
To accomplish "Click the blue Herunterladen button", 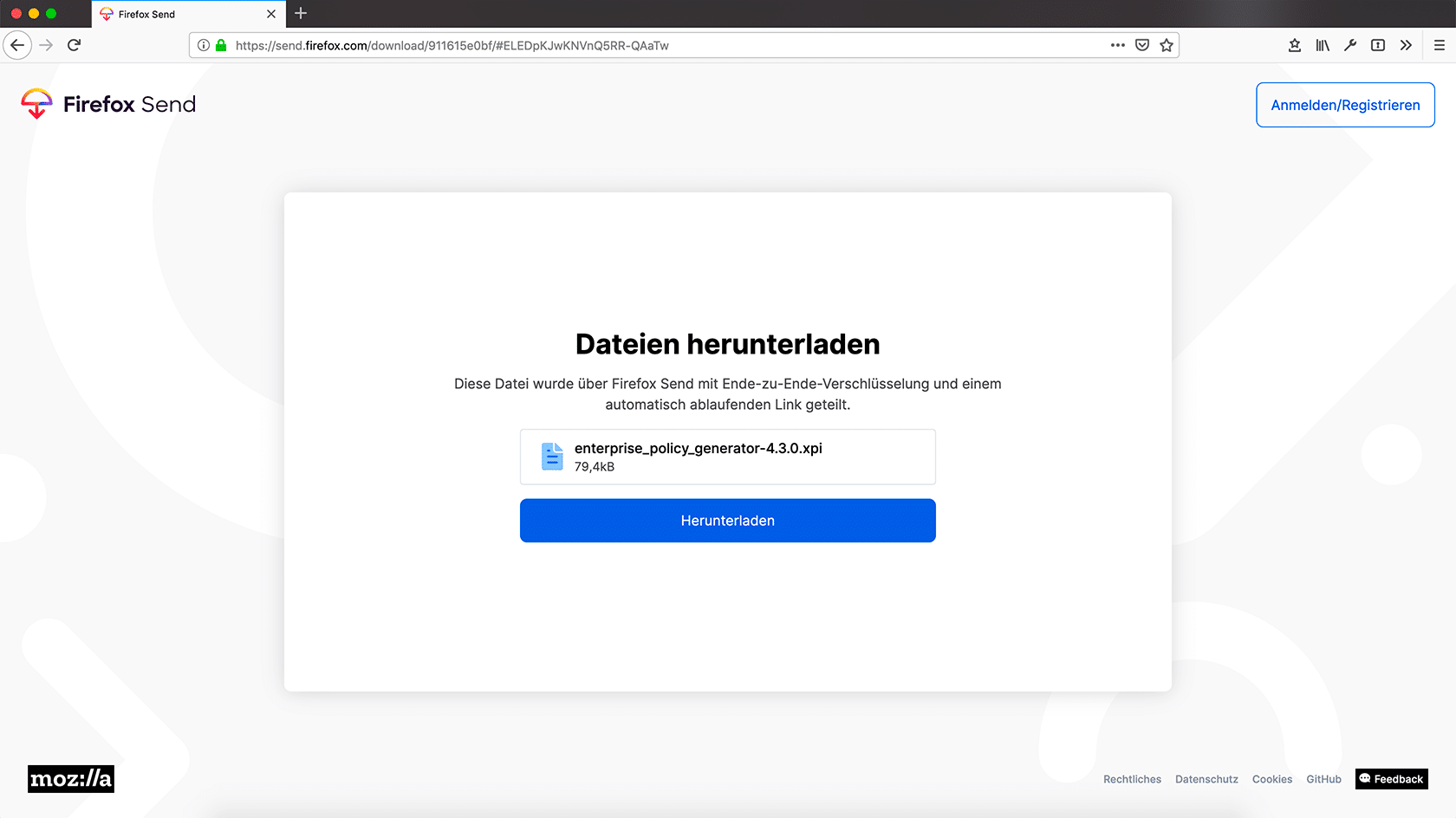I will pos(728,521).
